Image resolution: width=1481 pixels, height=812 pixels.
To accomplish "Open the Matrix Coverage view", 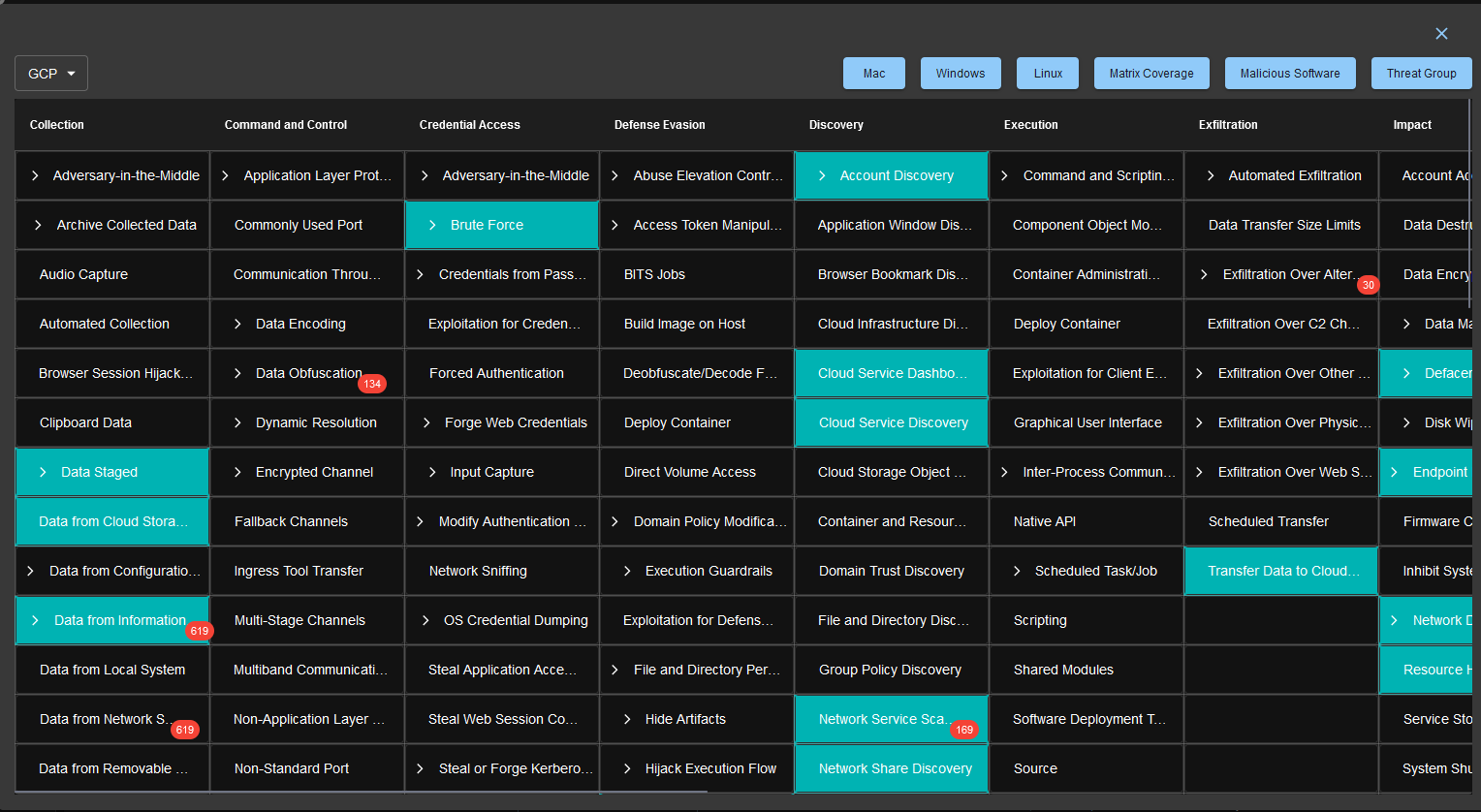I will pos(1150,74).
